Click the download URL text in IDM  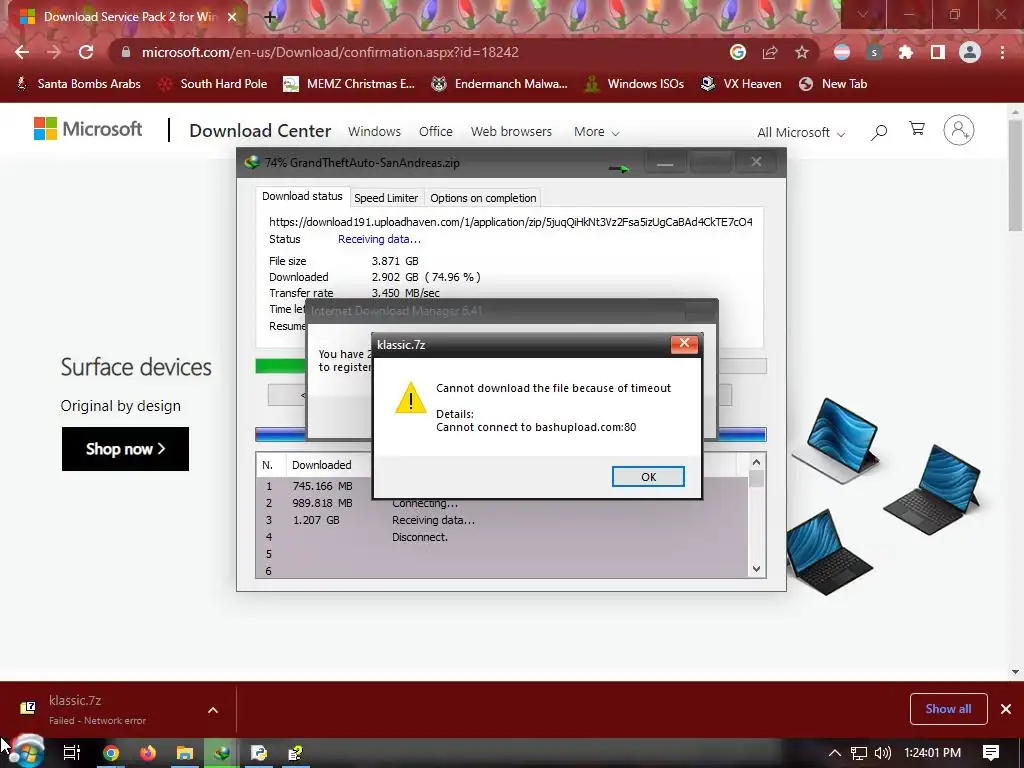510,222
